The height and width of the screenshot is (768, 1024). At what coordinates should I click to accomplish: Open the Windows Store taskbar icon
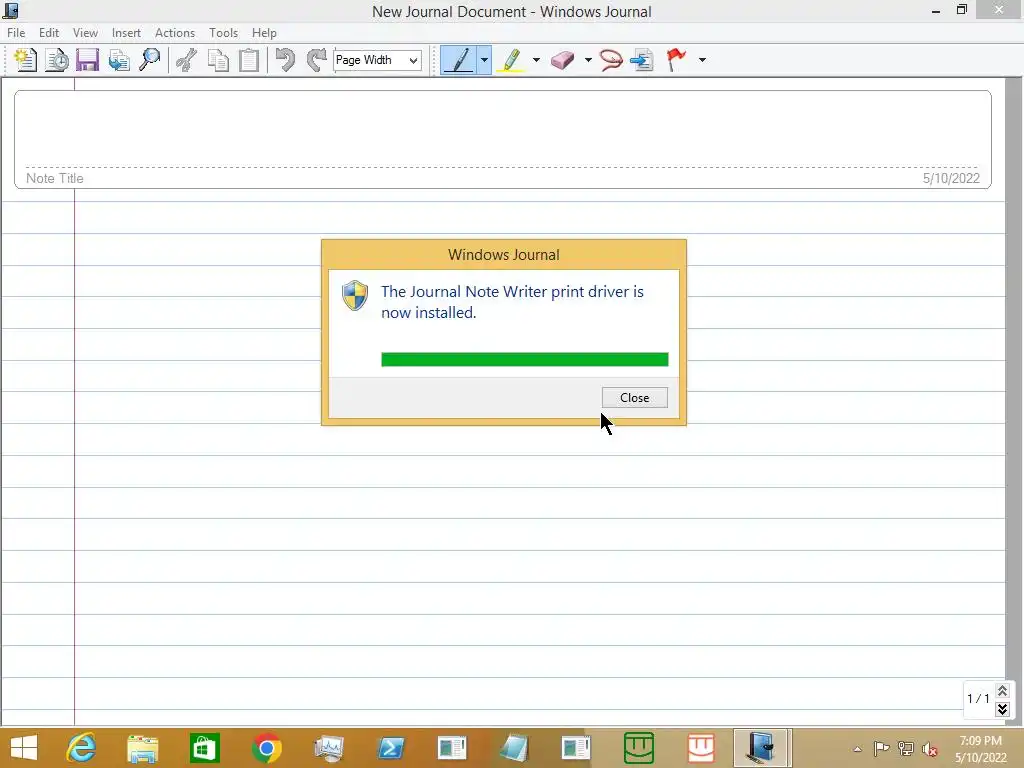click(204, 748)
